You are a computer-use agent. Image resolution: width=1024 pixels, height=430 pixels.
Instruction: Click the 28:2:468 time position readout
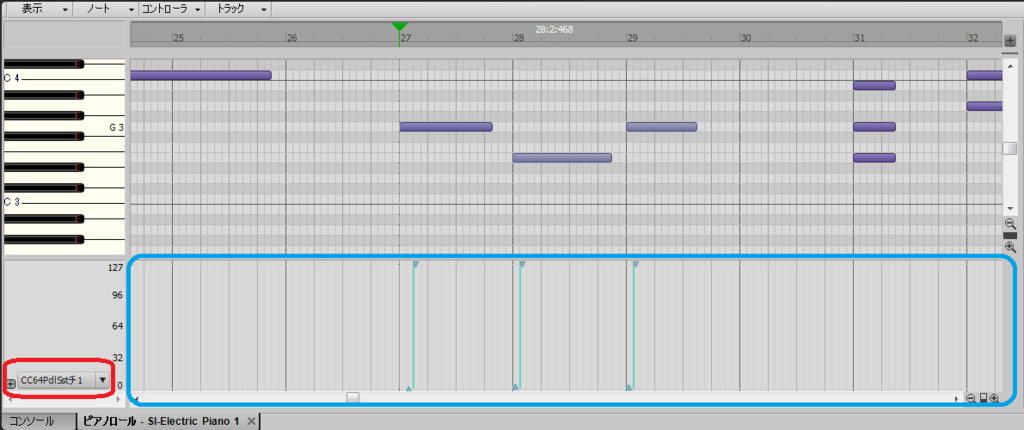[554, 29]
